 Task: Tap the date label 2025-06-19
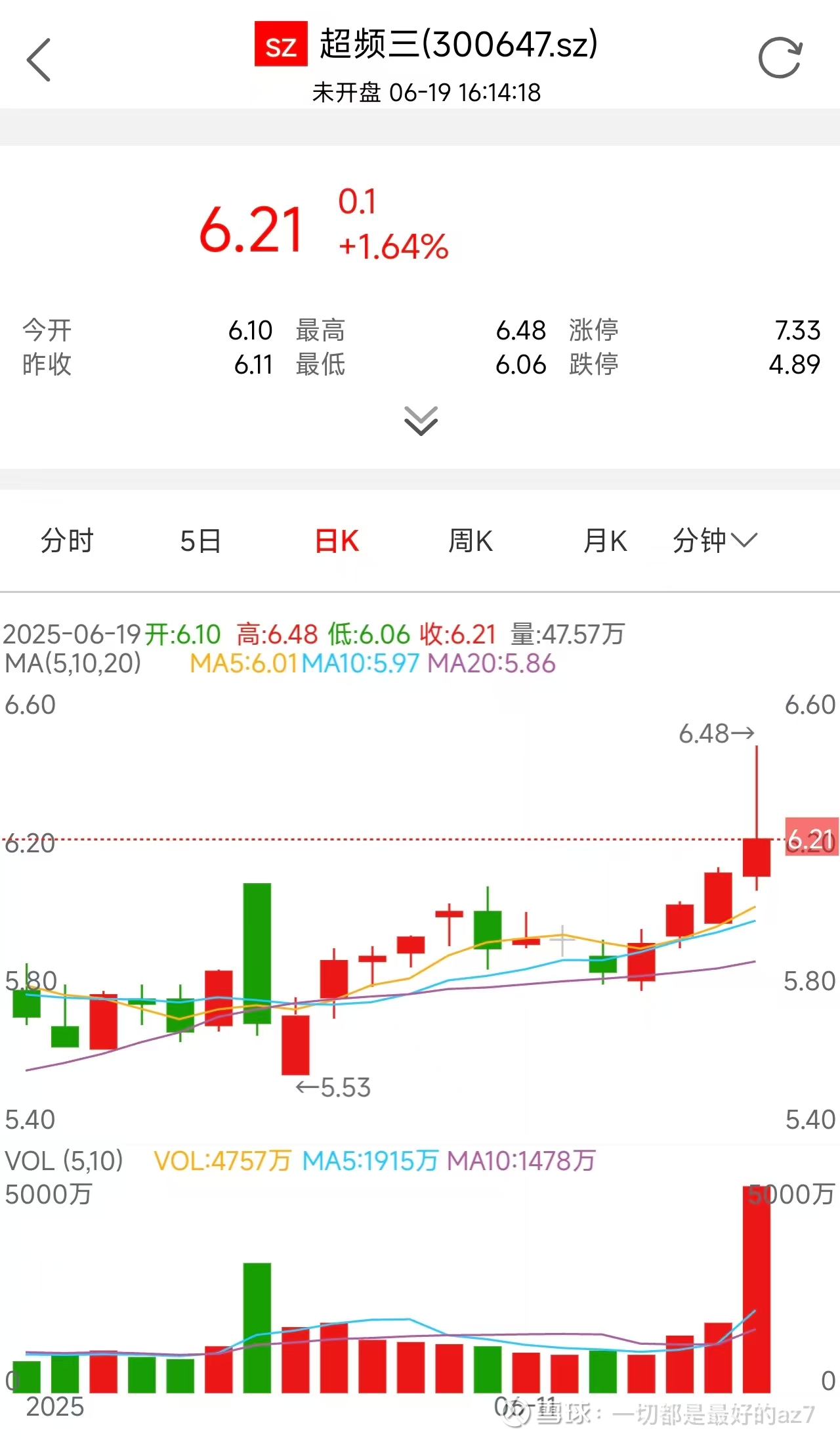[72, 634]
